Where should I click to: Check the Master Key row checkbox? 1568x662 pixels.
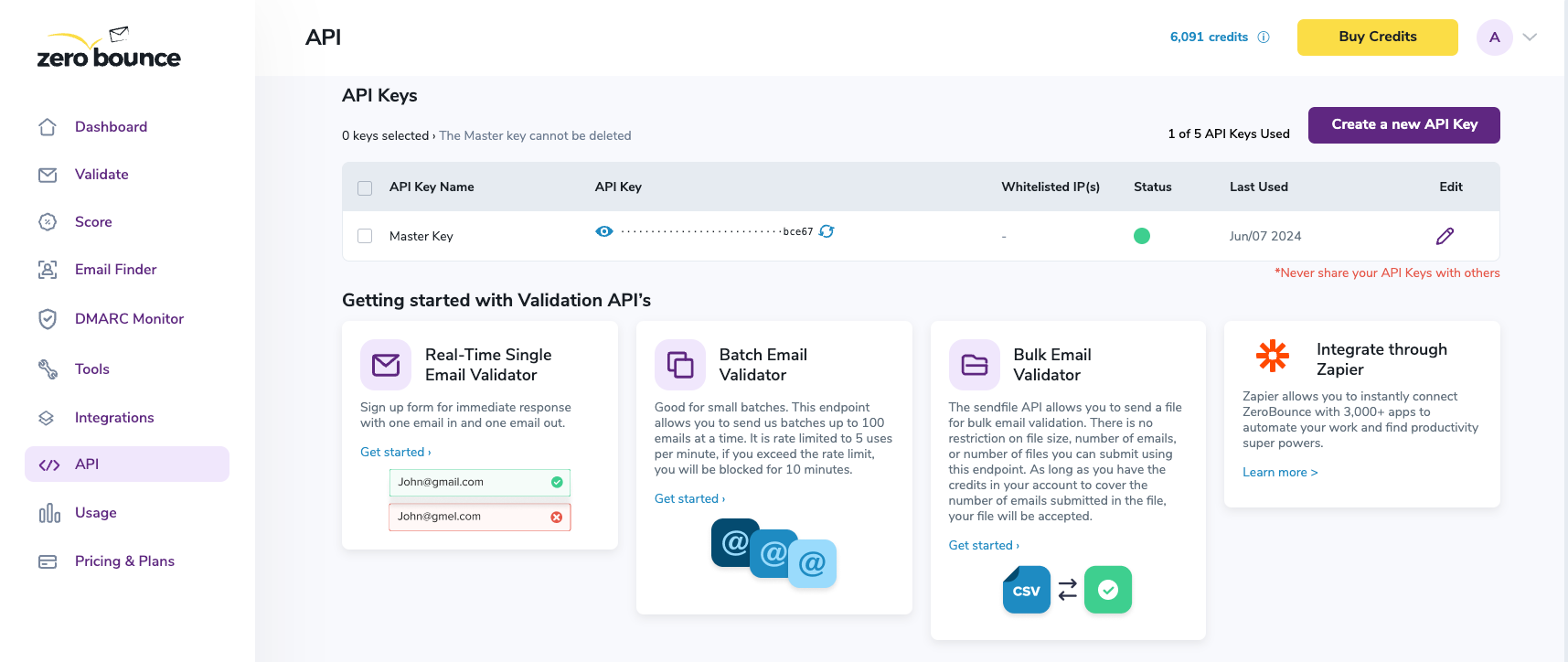click(365, 236)
